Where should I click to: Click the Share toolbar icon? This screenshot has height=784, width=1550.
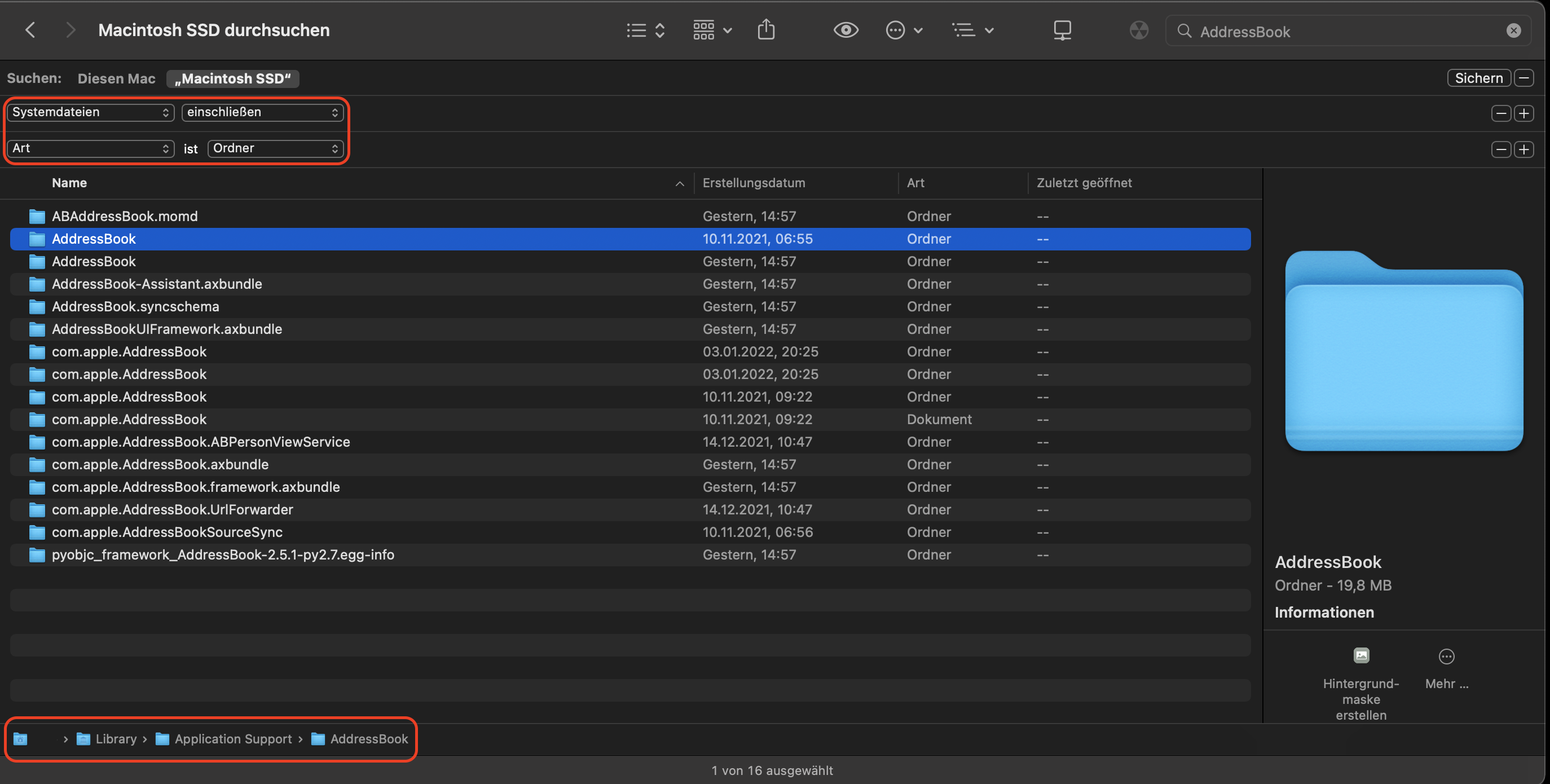coord(765,30)
